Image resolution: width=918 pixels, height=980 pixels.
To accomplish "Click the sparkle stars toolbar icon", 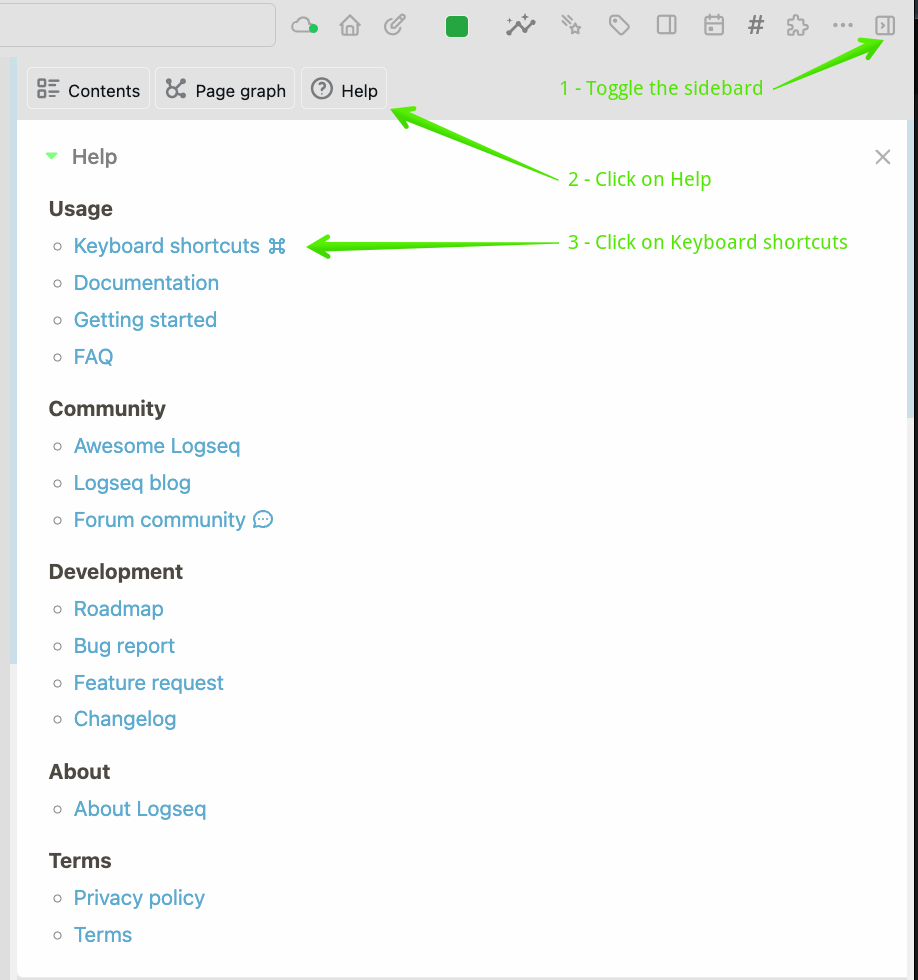I will coord(571,26).
